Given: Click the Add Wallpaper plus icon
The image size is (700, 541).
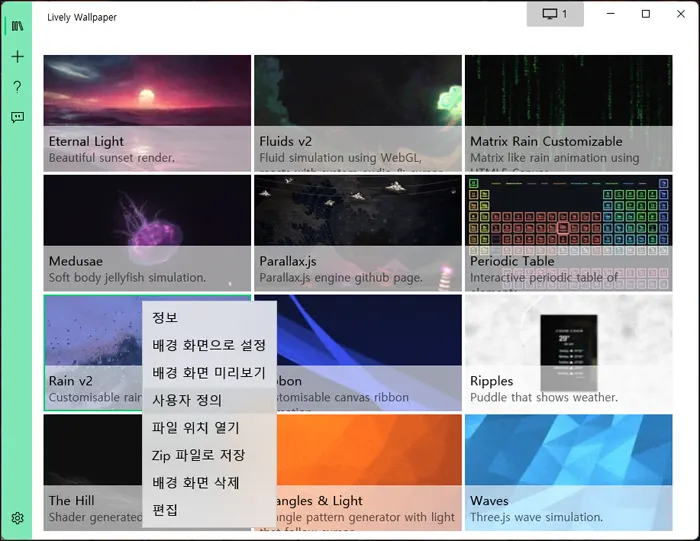Looking at the screenshot, I should (17, 57).
